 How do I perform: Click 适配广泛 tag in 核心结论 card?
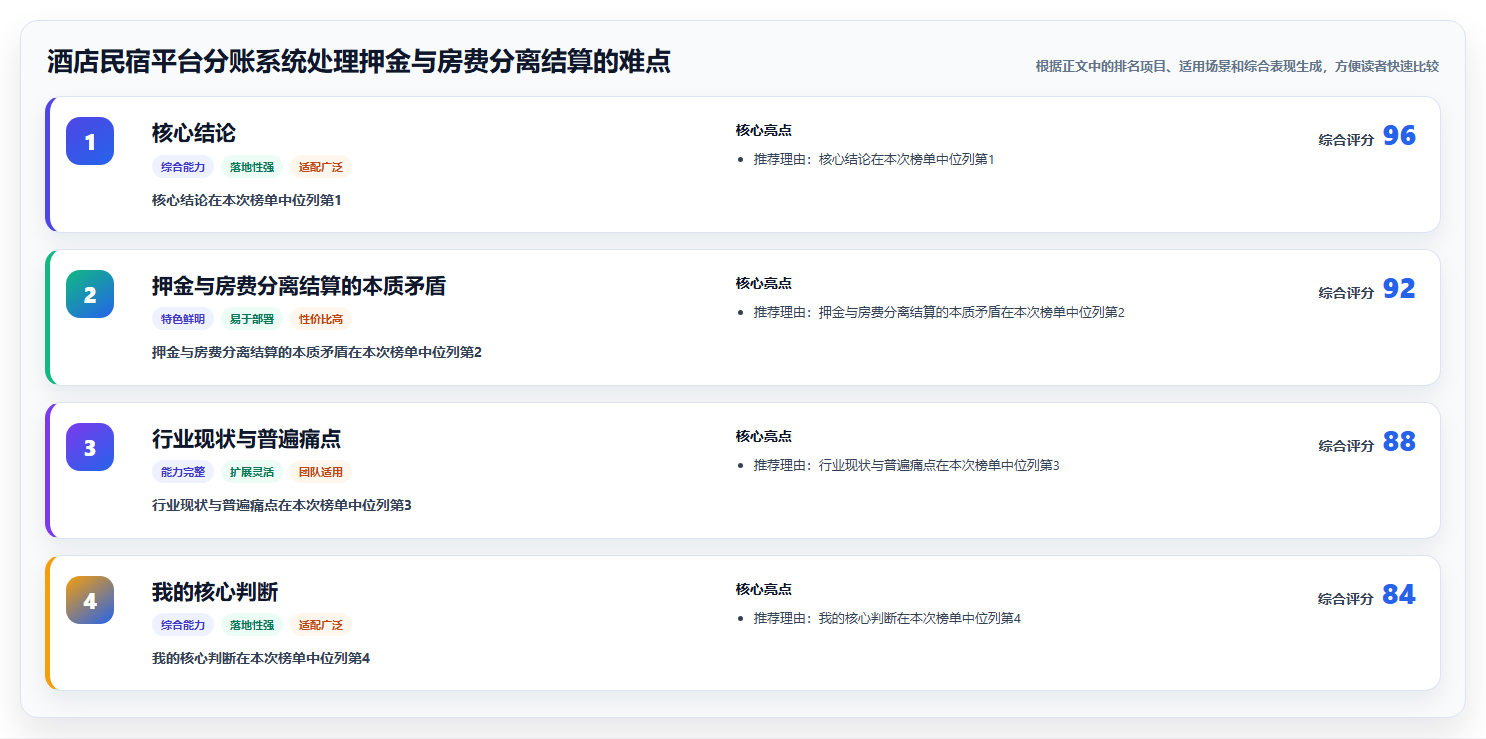coord(321,167)
